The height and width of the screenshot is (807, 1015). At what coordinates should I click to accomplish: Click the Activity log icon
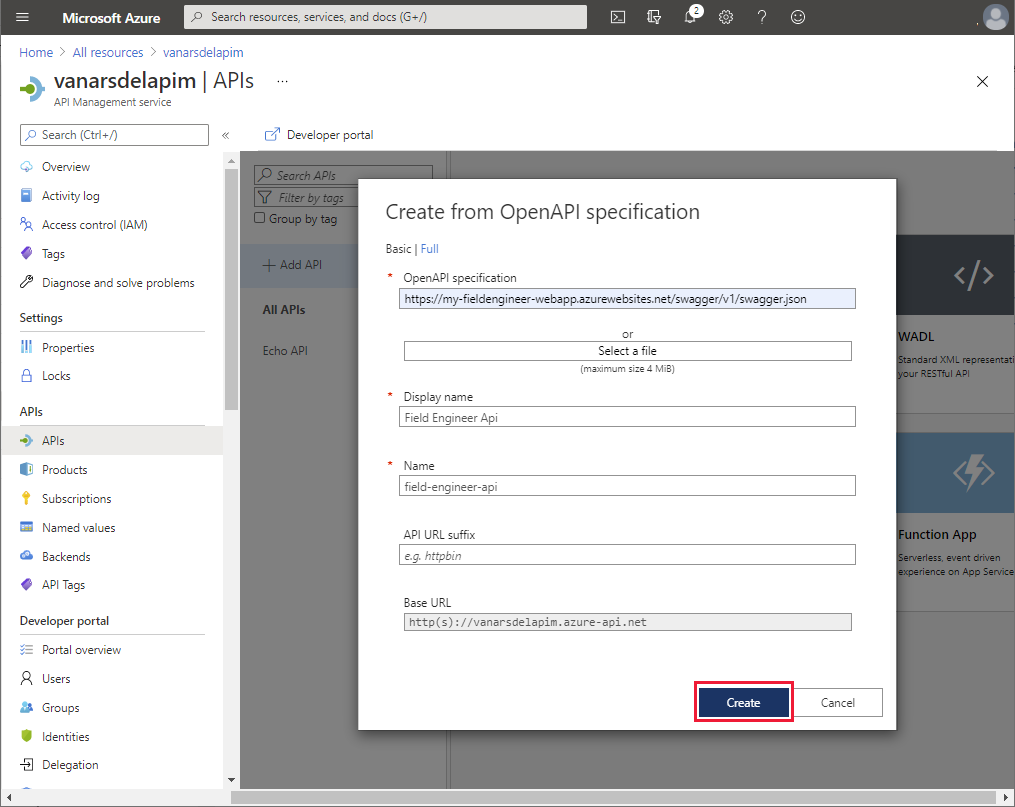coord(27,195)
